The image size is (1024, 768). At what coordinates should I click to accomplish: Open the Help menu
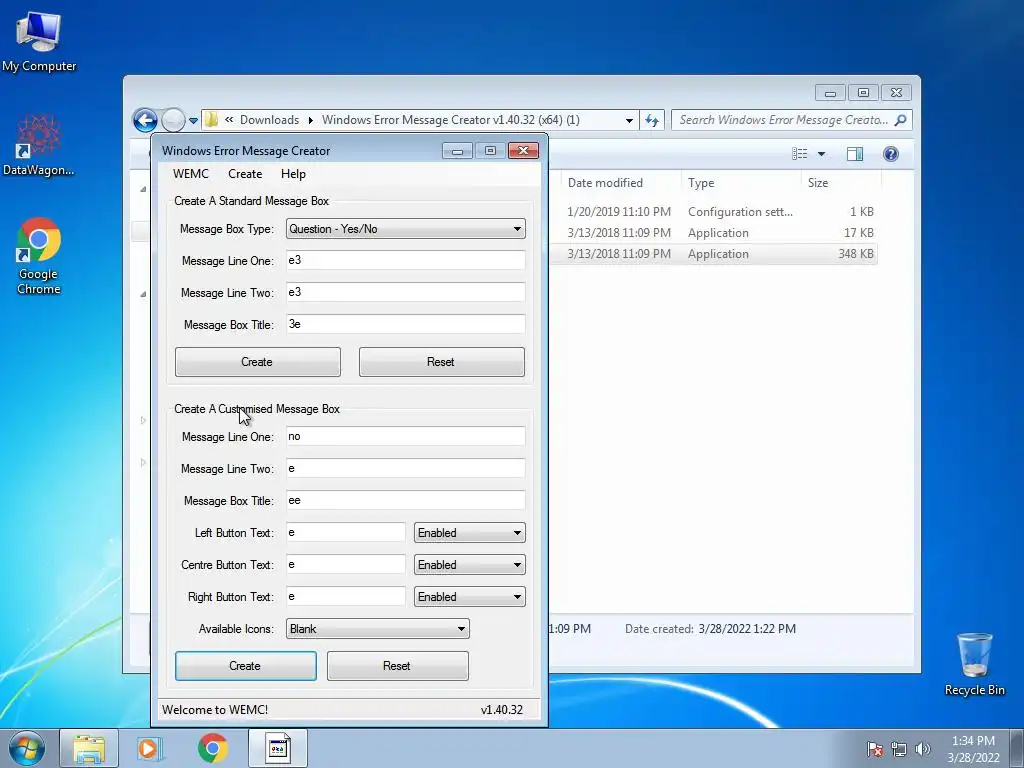[x=293, y=174]
